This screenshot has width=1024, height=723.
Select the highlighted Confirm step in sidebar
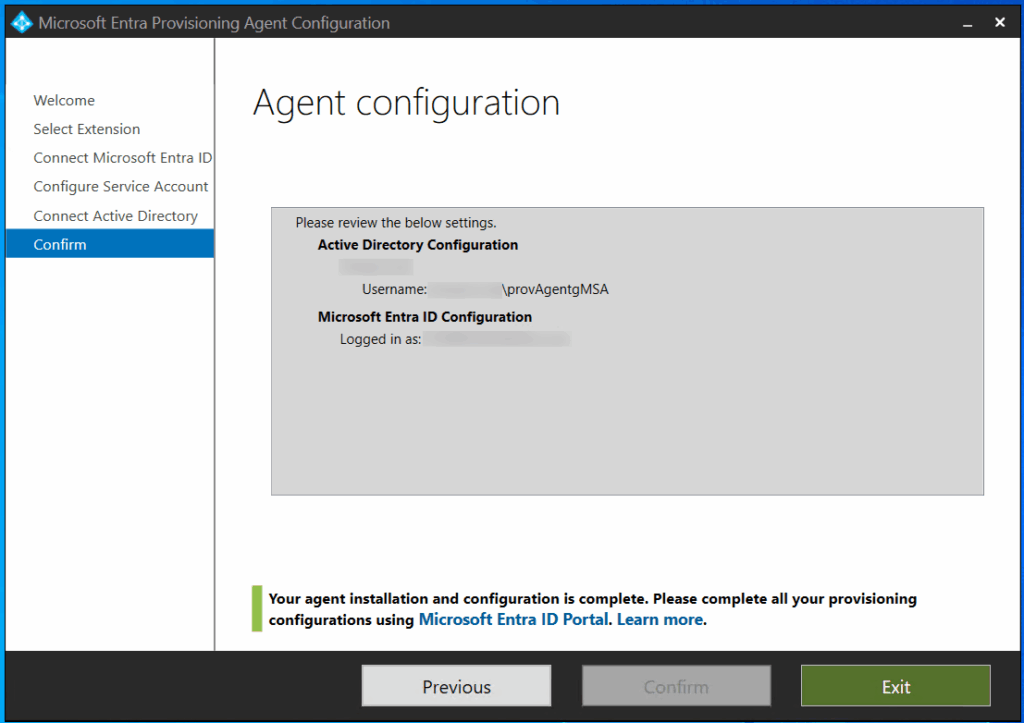pyautogui.click(x=60, y=245)
